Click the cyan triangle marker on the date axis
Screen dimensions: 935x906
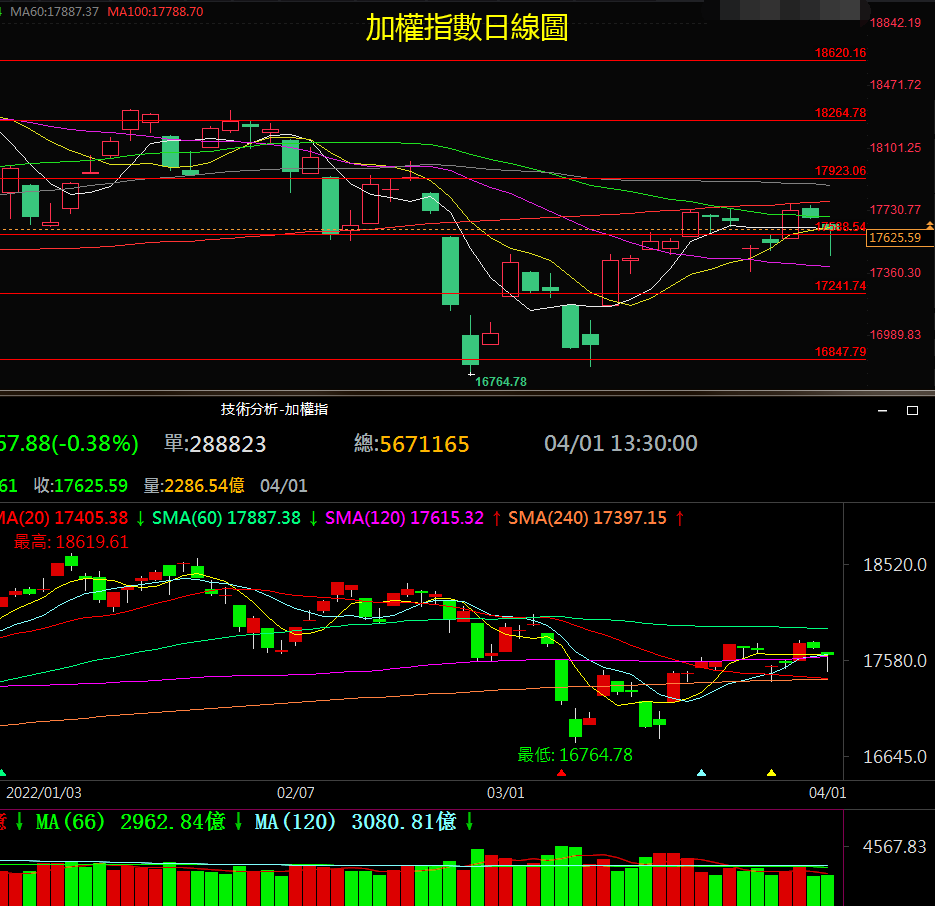(x=701, y=773)
